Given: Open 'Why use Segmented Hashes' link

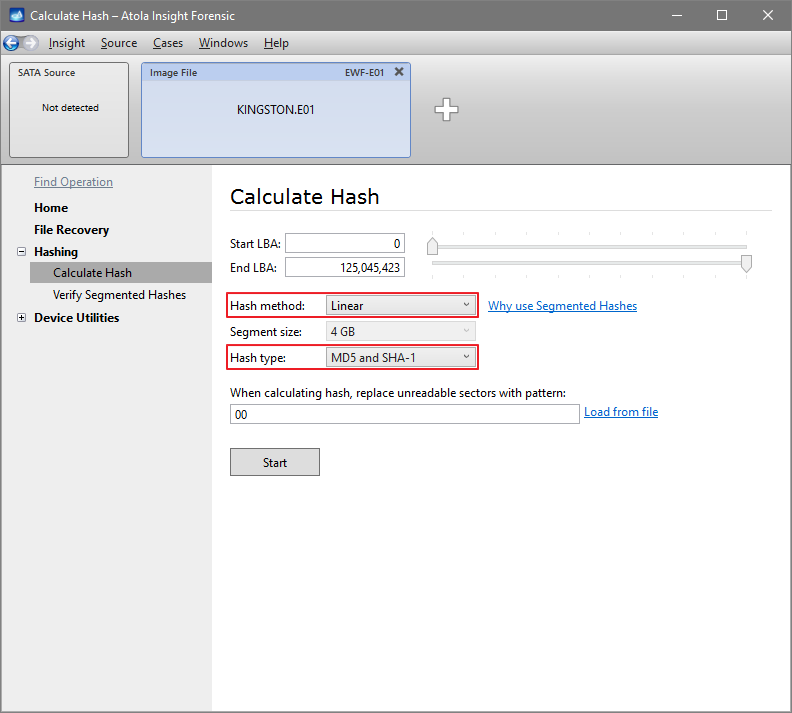Looking at the screenshot, I should pos(562,306).
